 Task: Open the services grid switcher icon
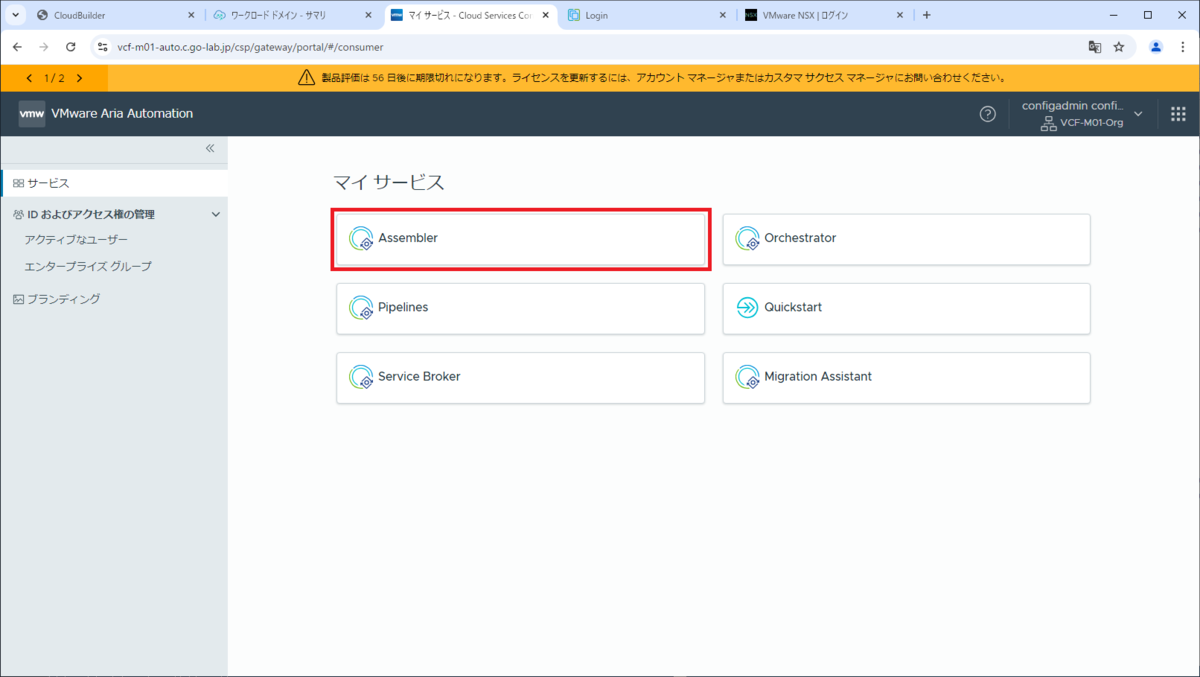[x=1178, y=114]
